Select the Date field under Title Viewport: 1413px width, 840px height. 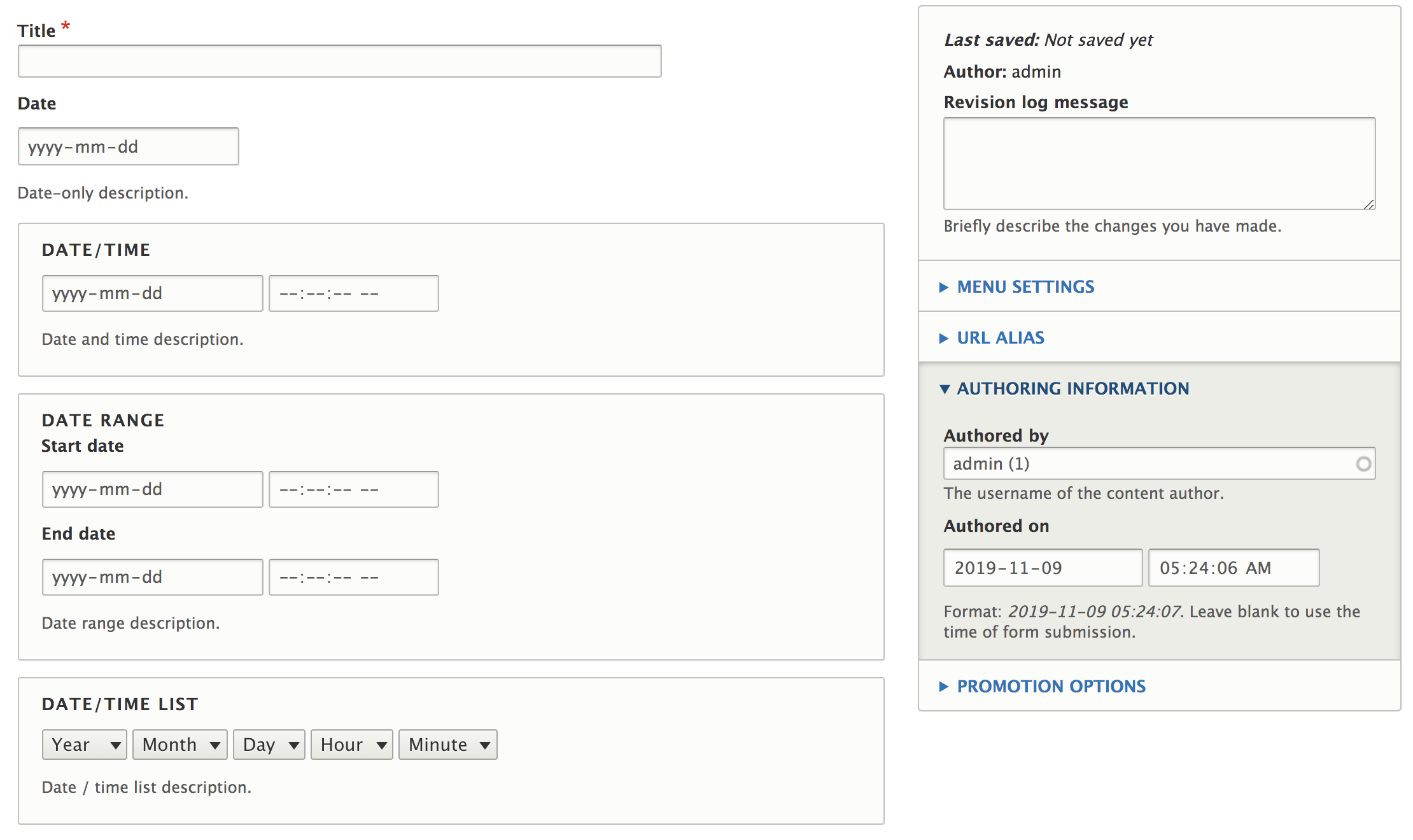127,146
